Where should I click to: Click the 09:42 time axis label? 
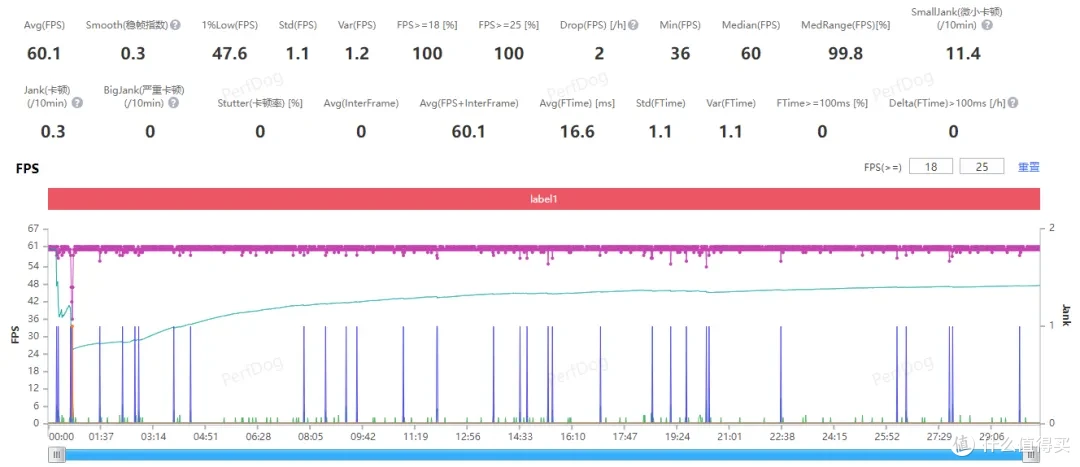[x=363, y=437]
